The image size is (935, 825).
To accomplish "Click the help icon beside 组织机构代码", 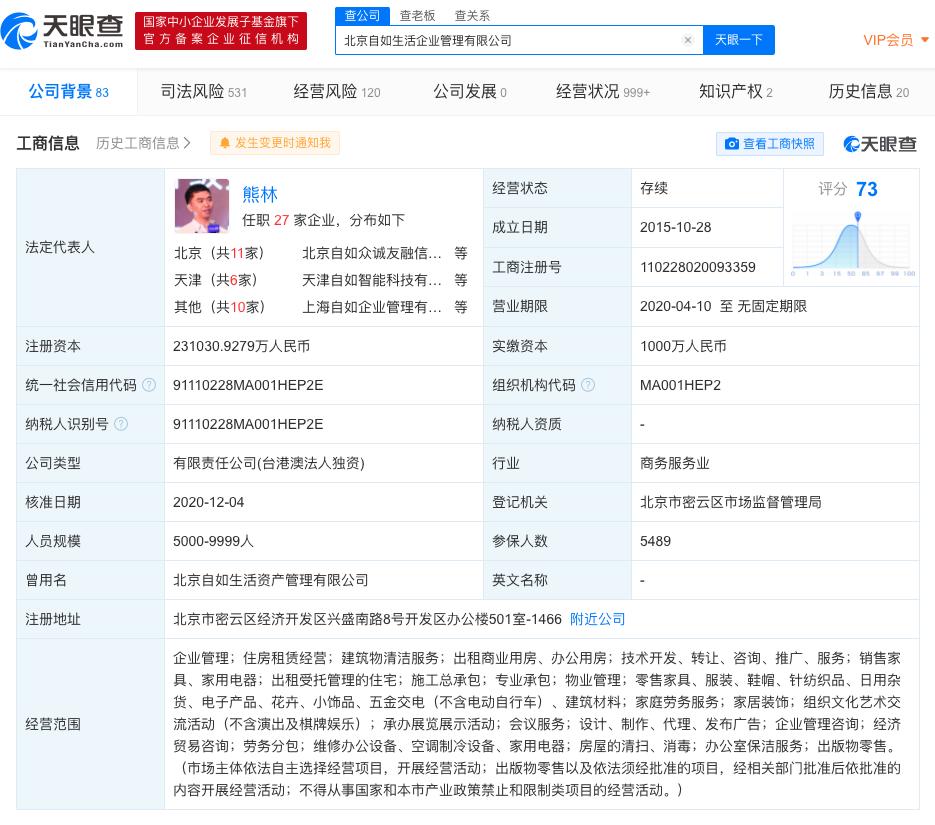I will click(588, 385).
